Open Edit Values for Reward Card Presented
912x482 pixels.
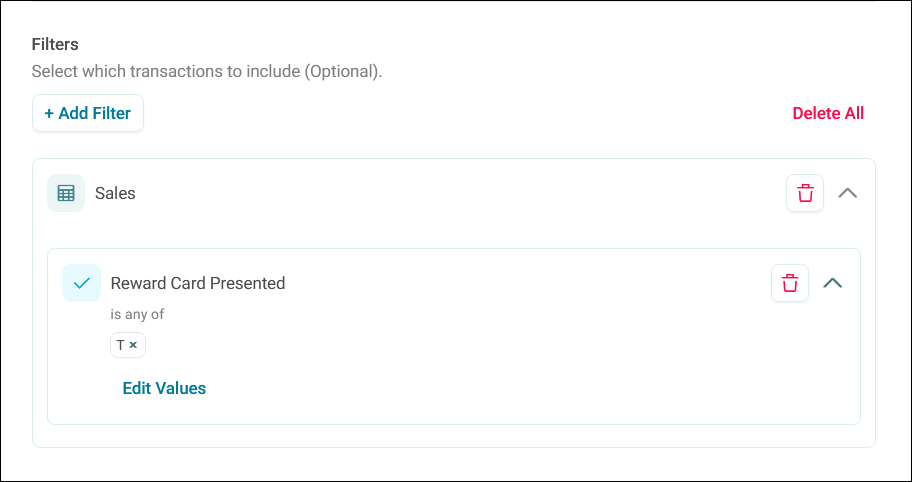click(x=164, y=388)
